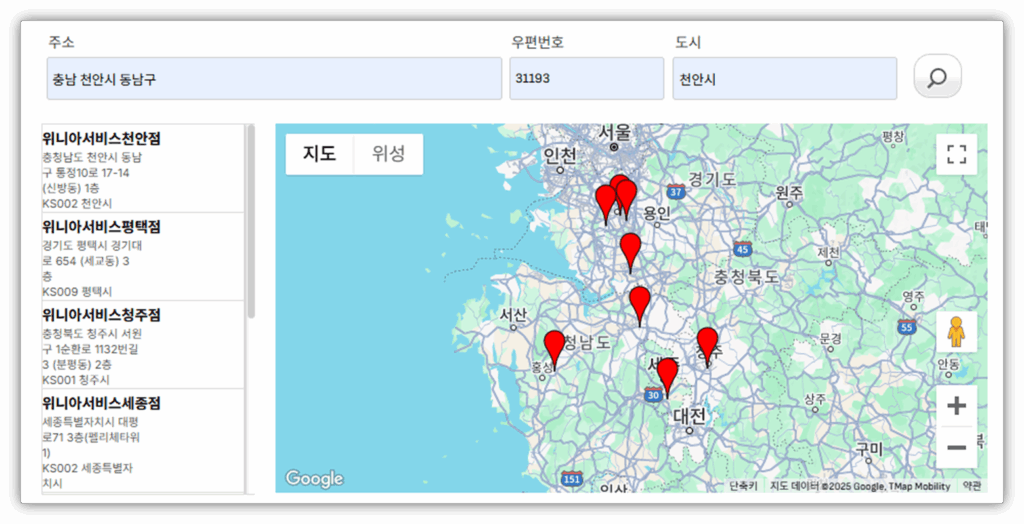Viewport: 1024px width, 524px height.
Task: Click the 인천 label on the map
Action: [x=560, y=156]
